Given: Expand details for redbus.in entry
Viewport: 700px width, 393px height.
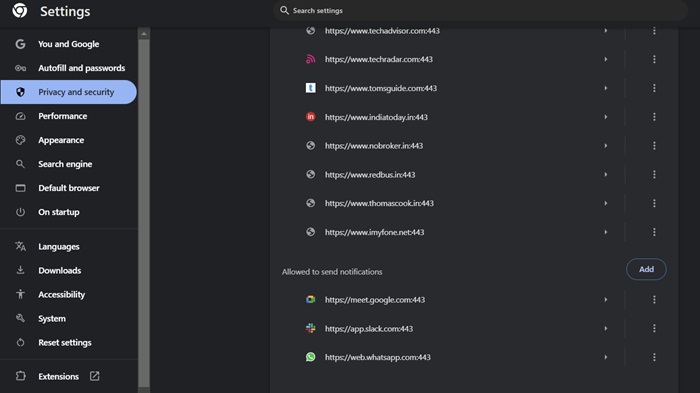Looking at the screenshot, I should tap(606, 174).
